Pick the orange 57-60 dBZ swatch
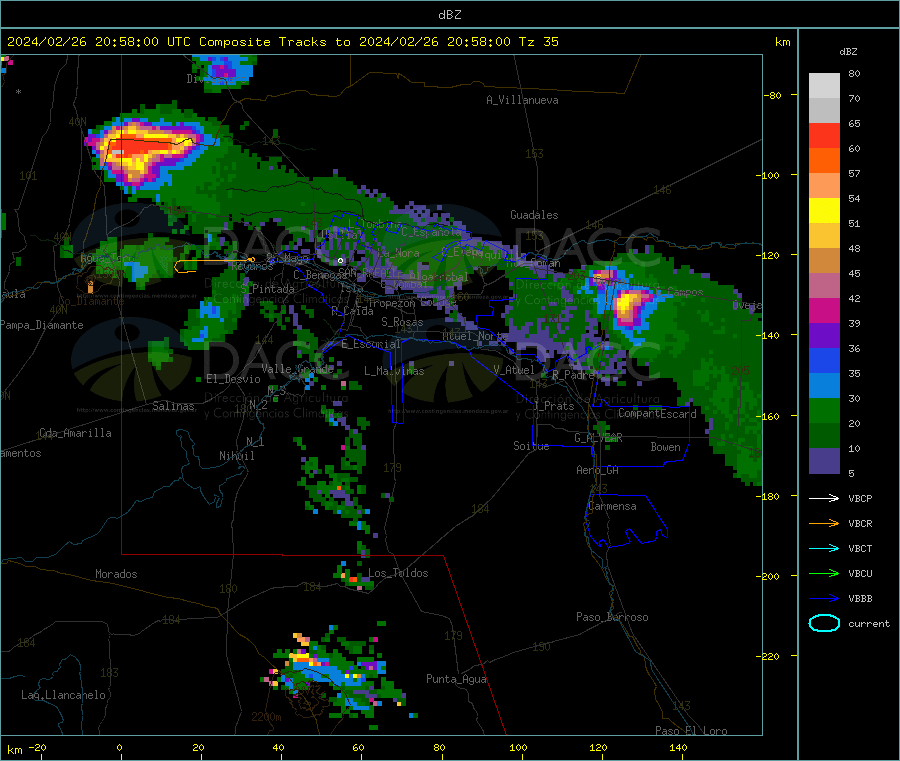The image size is (900, 761). [x=824, y=161]
